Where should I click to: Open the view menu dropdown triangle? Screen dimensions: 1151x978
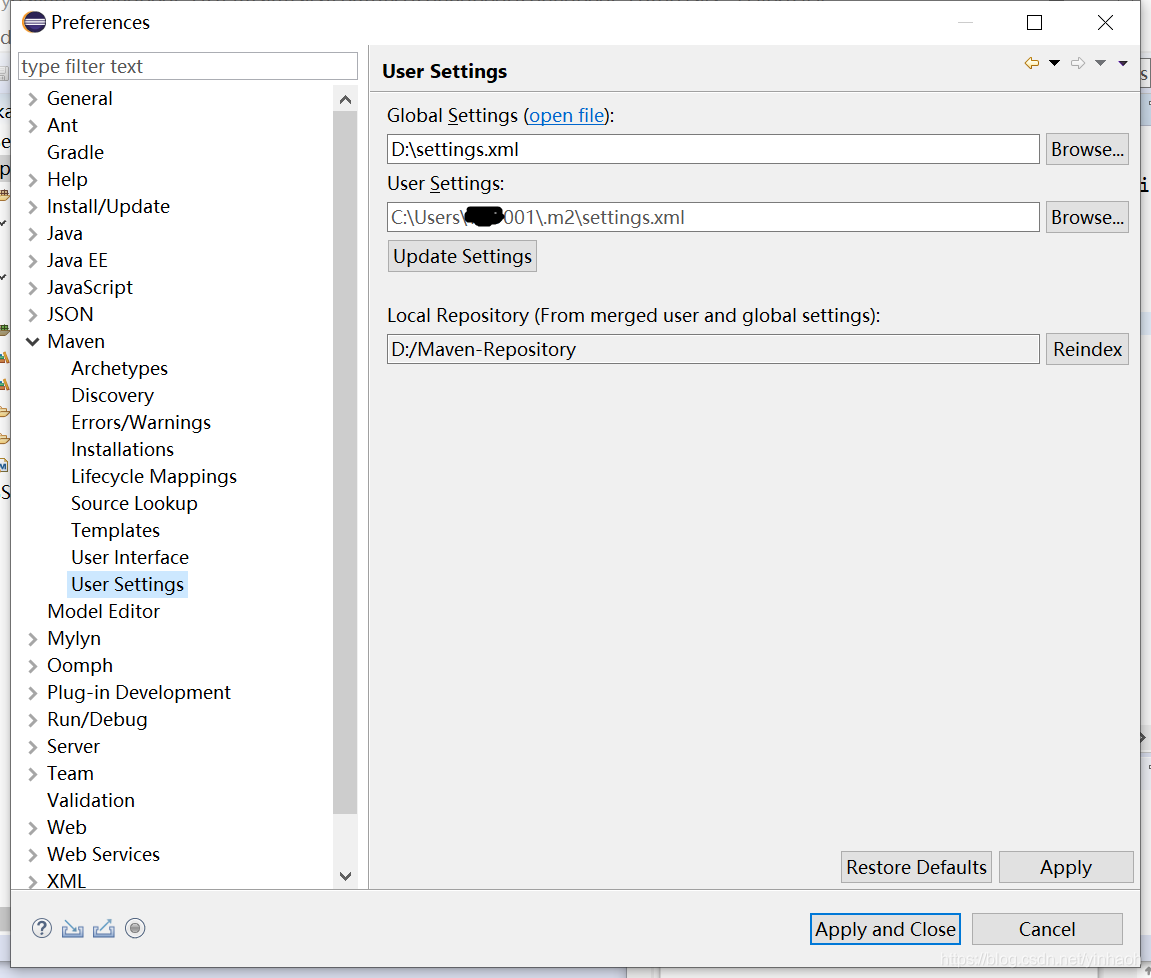pyautogui.click(x=1123, y=63)
